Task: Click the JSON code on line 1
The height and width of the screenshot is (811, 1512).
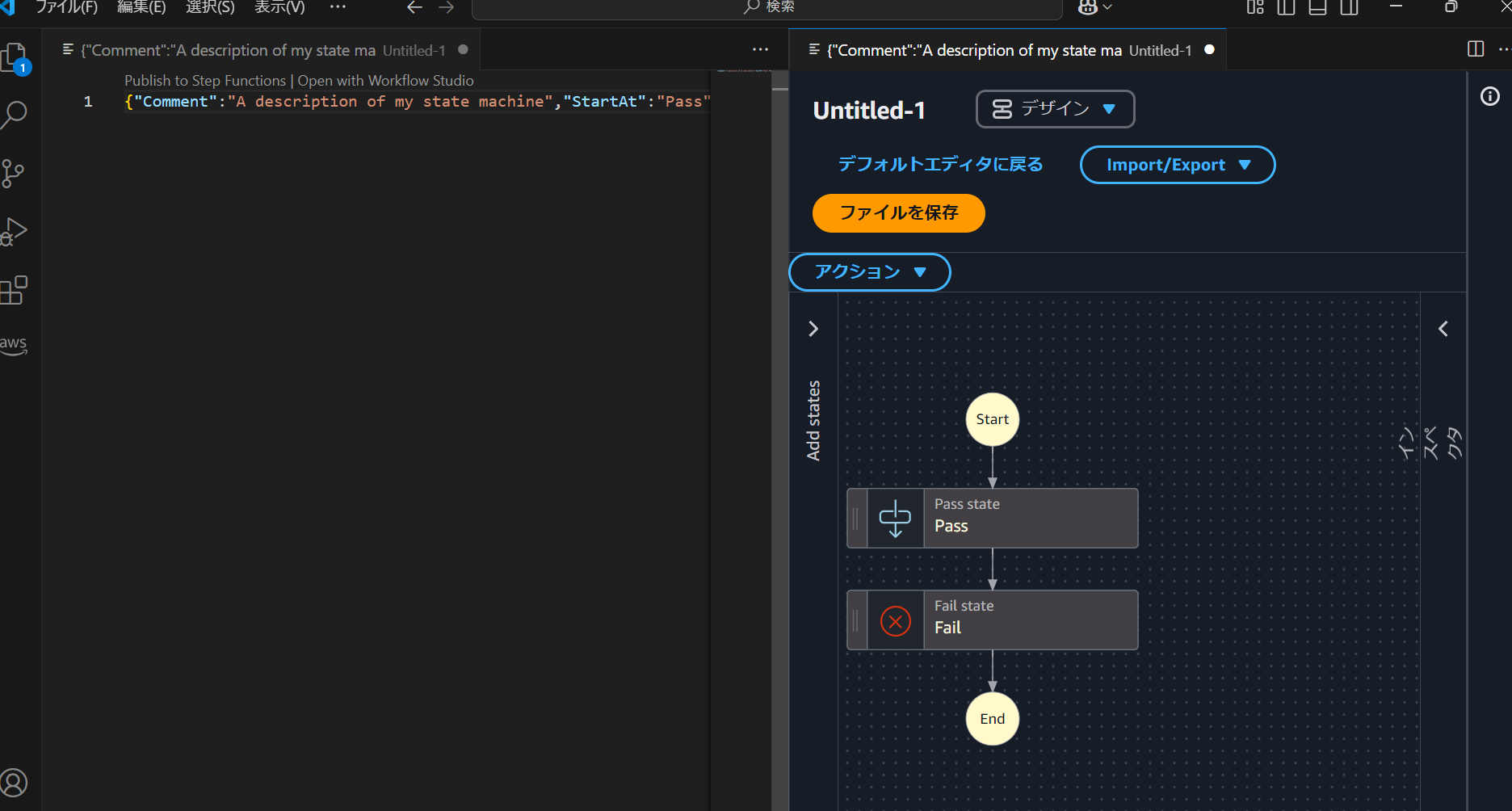Action: pyautogui.click(x=417, y=102)
